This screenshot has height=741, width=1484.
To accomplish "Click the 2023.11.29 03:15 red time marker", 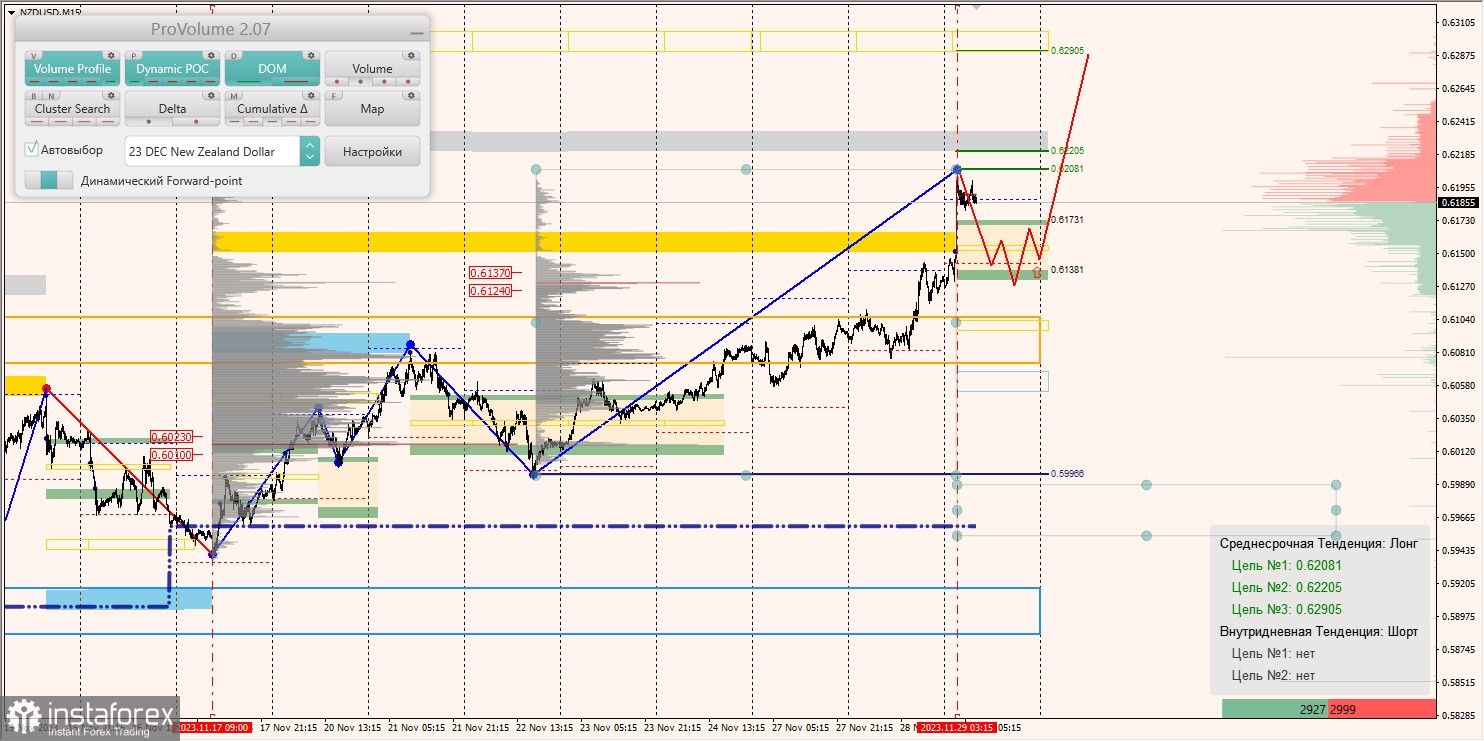I will pos(958,728).
